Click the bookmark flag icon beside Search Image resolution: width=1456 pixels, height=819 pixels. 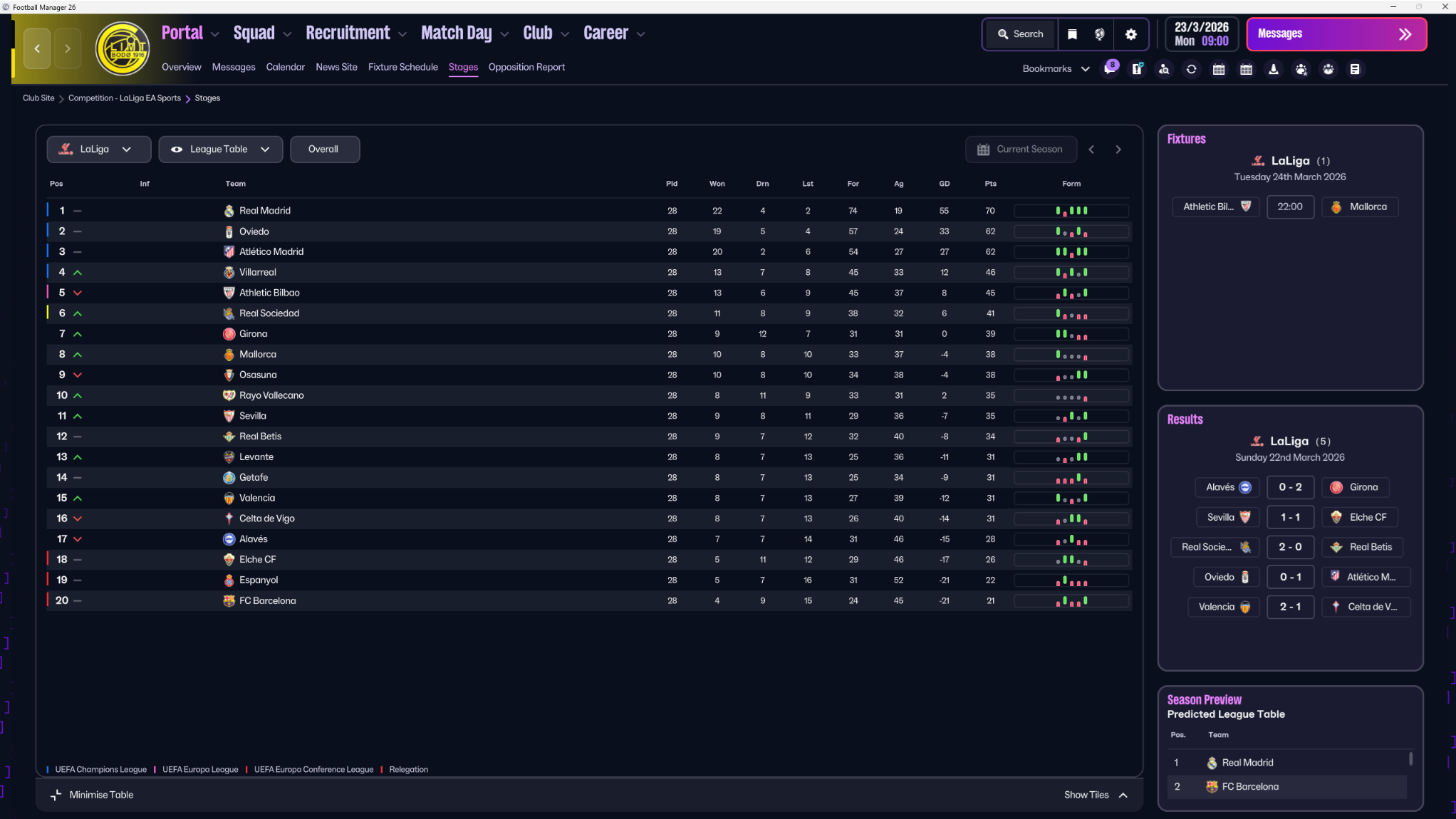[x=1072, y=34]
